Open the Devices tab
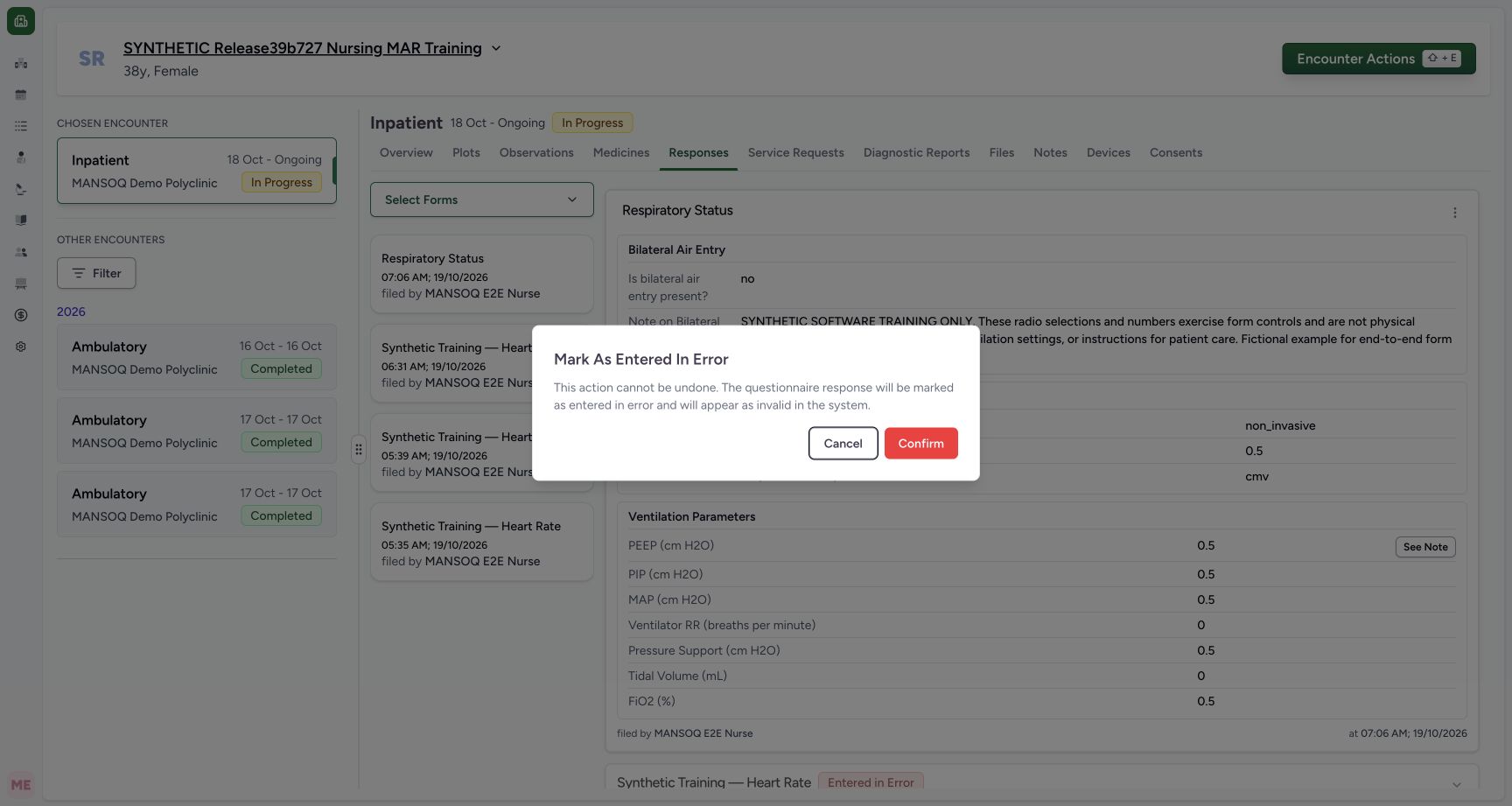The image size is (1512, 806). 1109,152
